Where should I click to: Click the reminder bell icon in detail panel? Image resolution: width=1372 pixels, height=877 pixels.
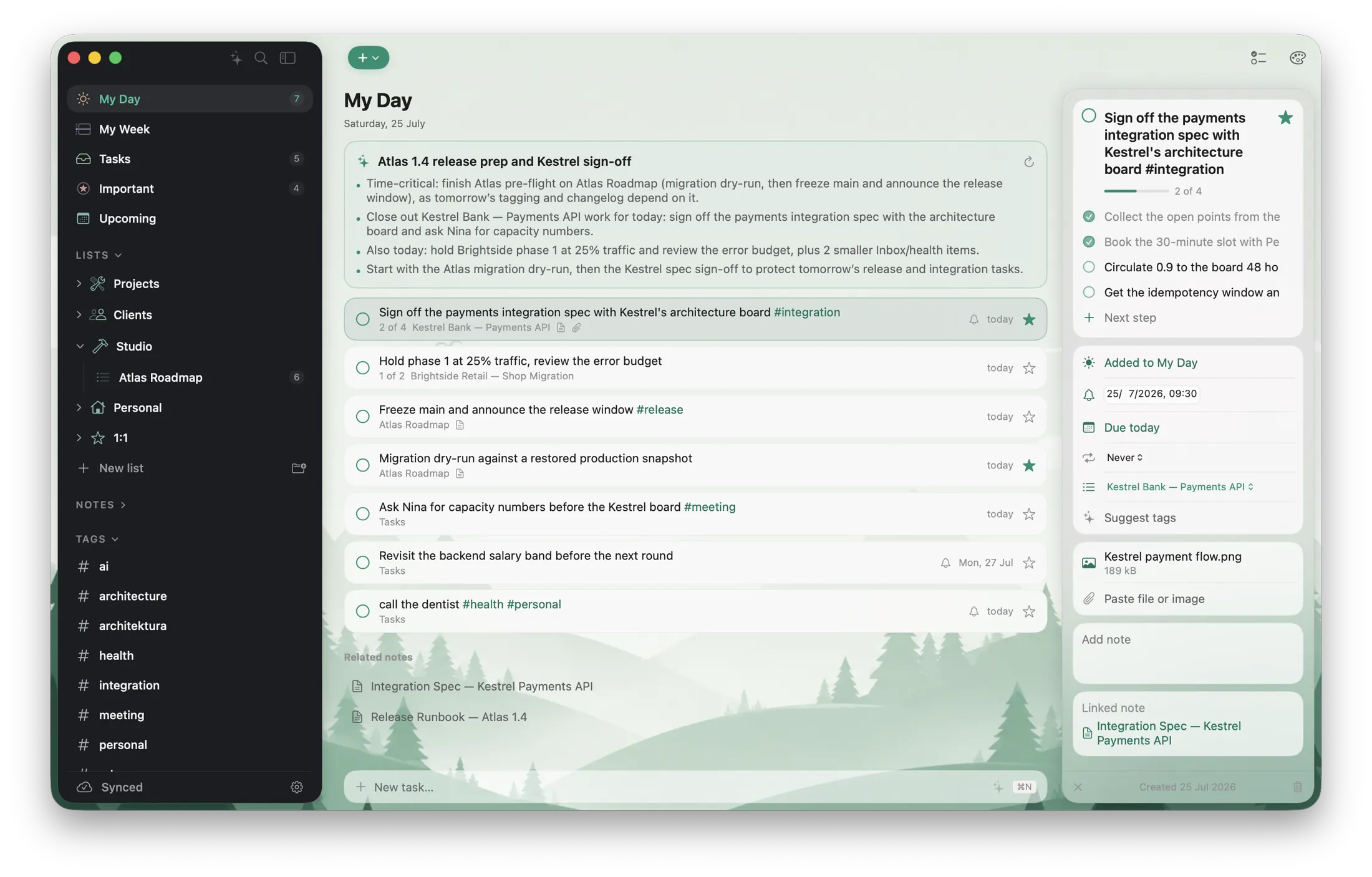[x=1088, y=395]
